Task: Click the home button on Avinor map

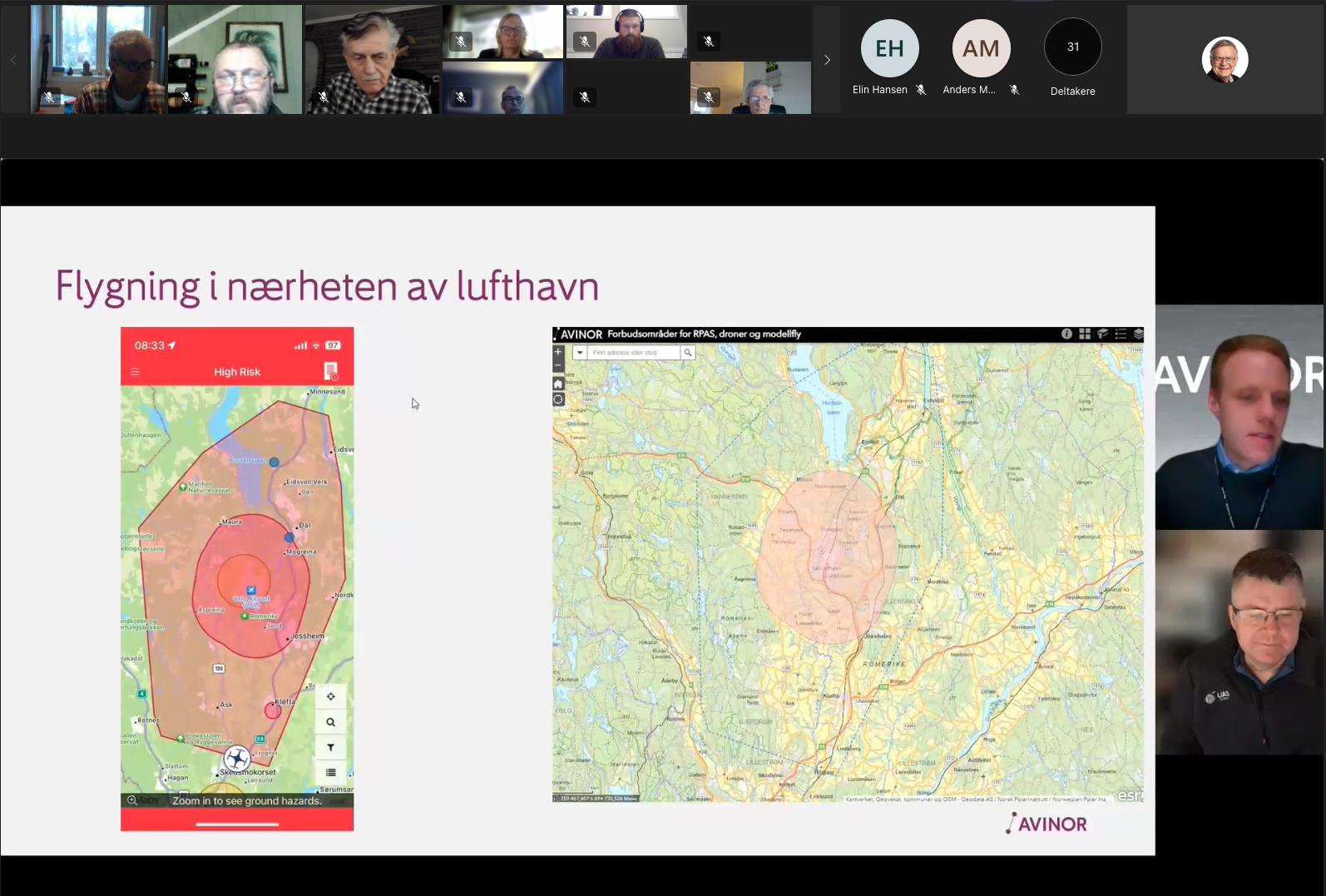Action: (x=558, y=384)
